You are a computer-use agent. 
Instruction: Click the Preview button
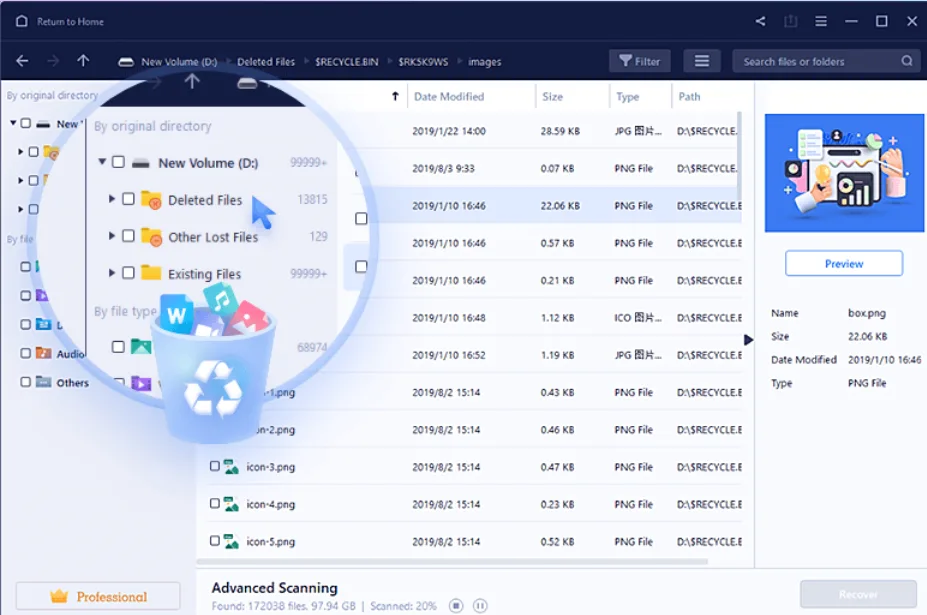pyautogui.click(x=843, y=263)
